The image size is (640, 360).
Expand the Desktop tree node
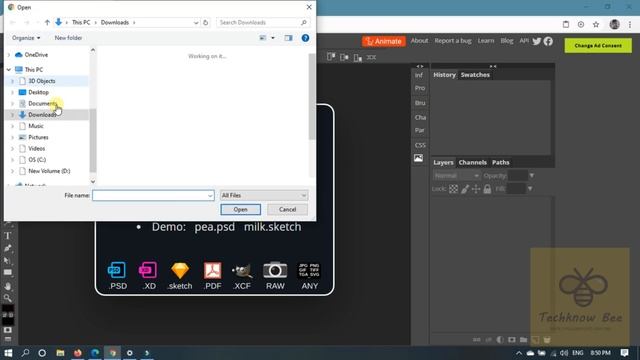[x=12, y=93]
